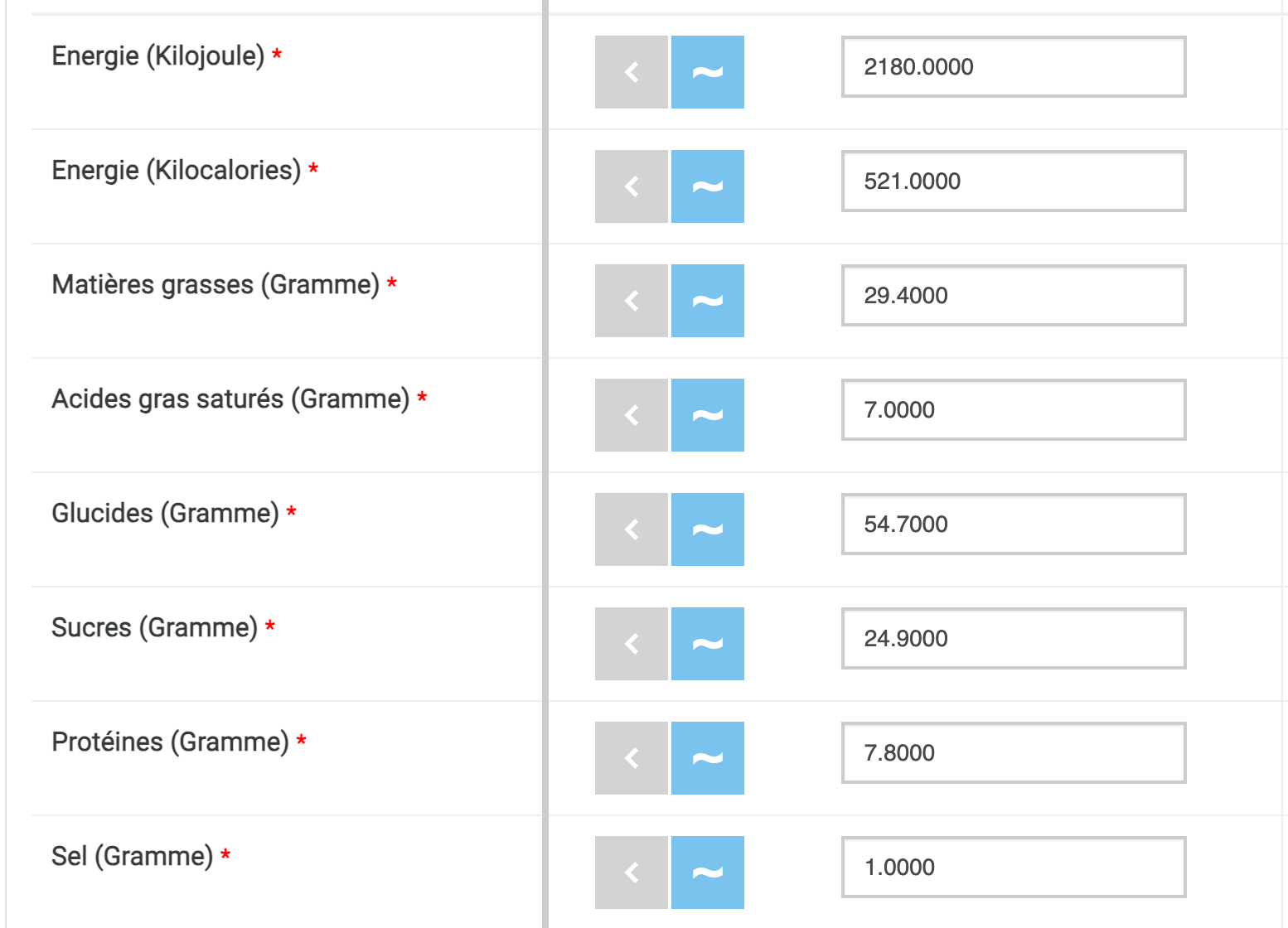Select approximate icon for Protéines row
This screenshot has height=928, width=1288.
pyautogui.click(x=708, y=758)
